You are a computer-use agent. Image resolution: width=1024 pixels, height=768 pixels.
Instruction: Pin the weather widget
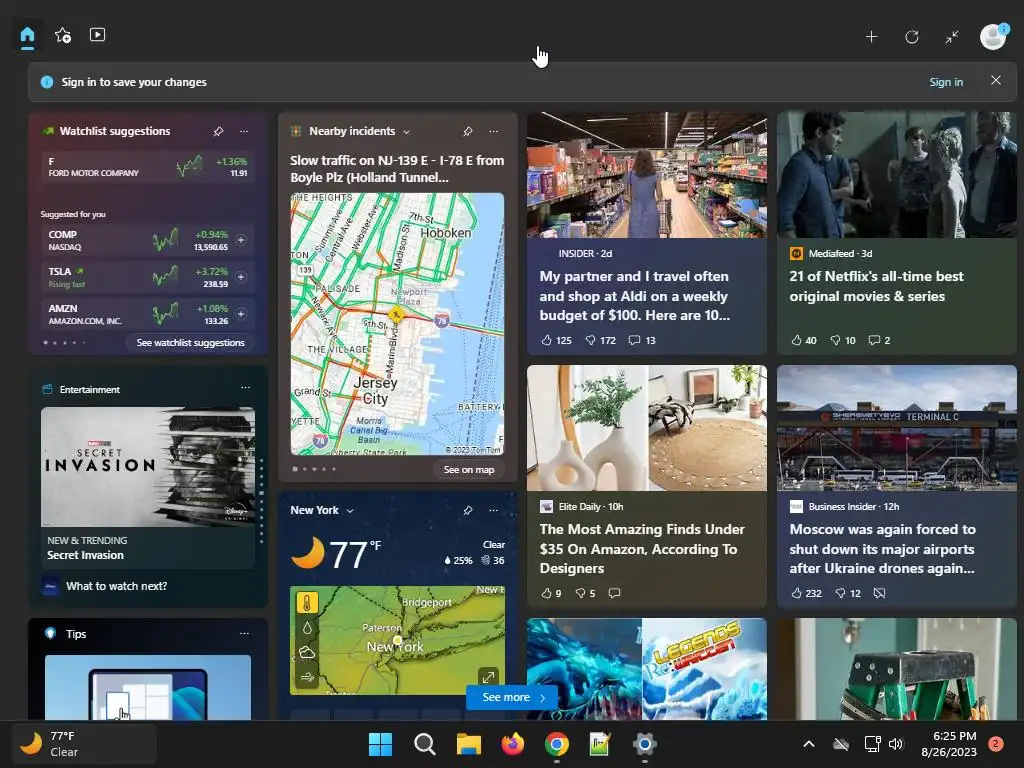click(468, 511)
